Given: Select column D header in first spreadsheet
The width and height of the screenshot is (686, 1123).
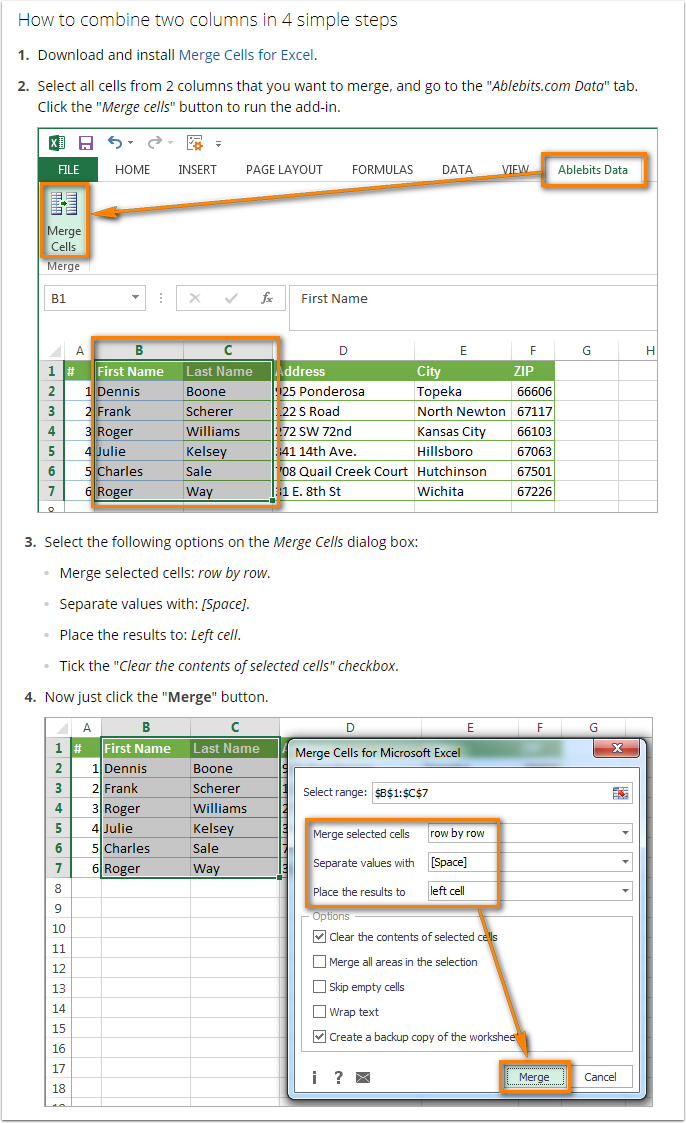Looking at the screenshot, I should [x=344, y=350].
